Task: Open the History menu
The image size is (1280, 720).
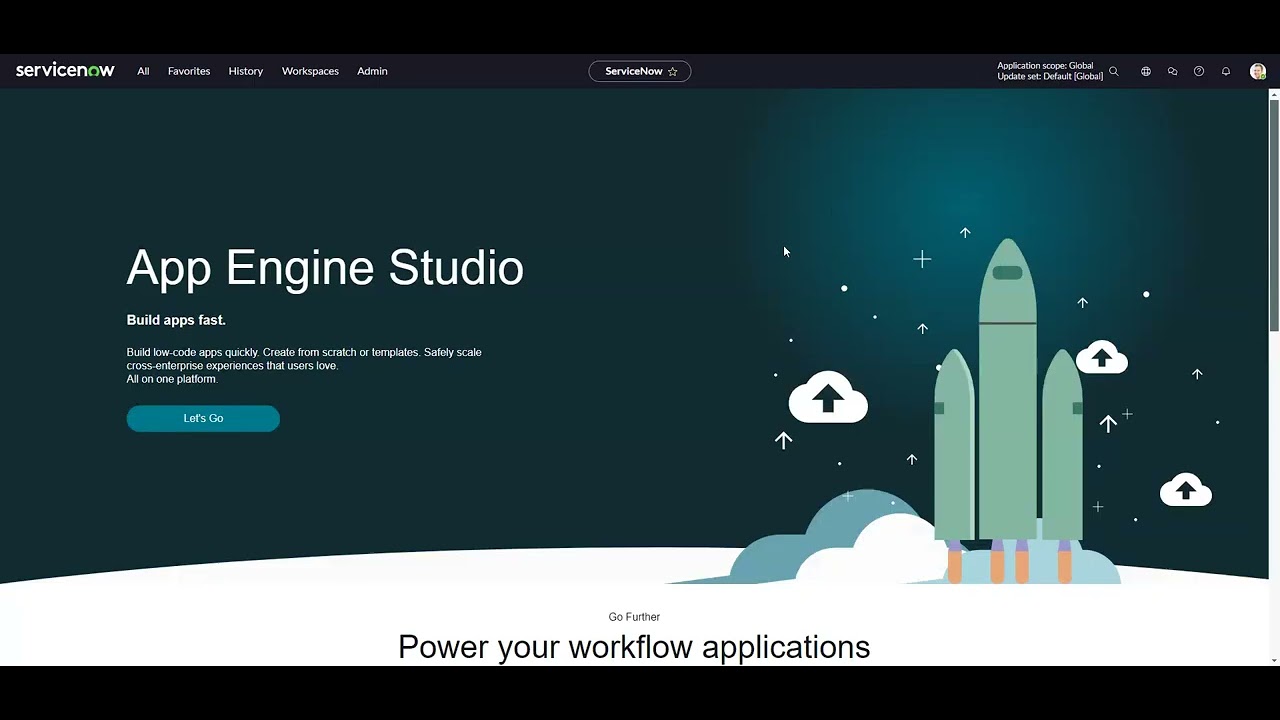Action: pyautogui.click(x=245, y=71)
